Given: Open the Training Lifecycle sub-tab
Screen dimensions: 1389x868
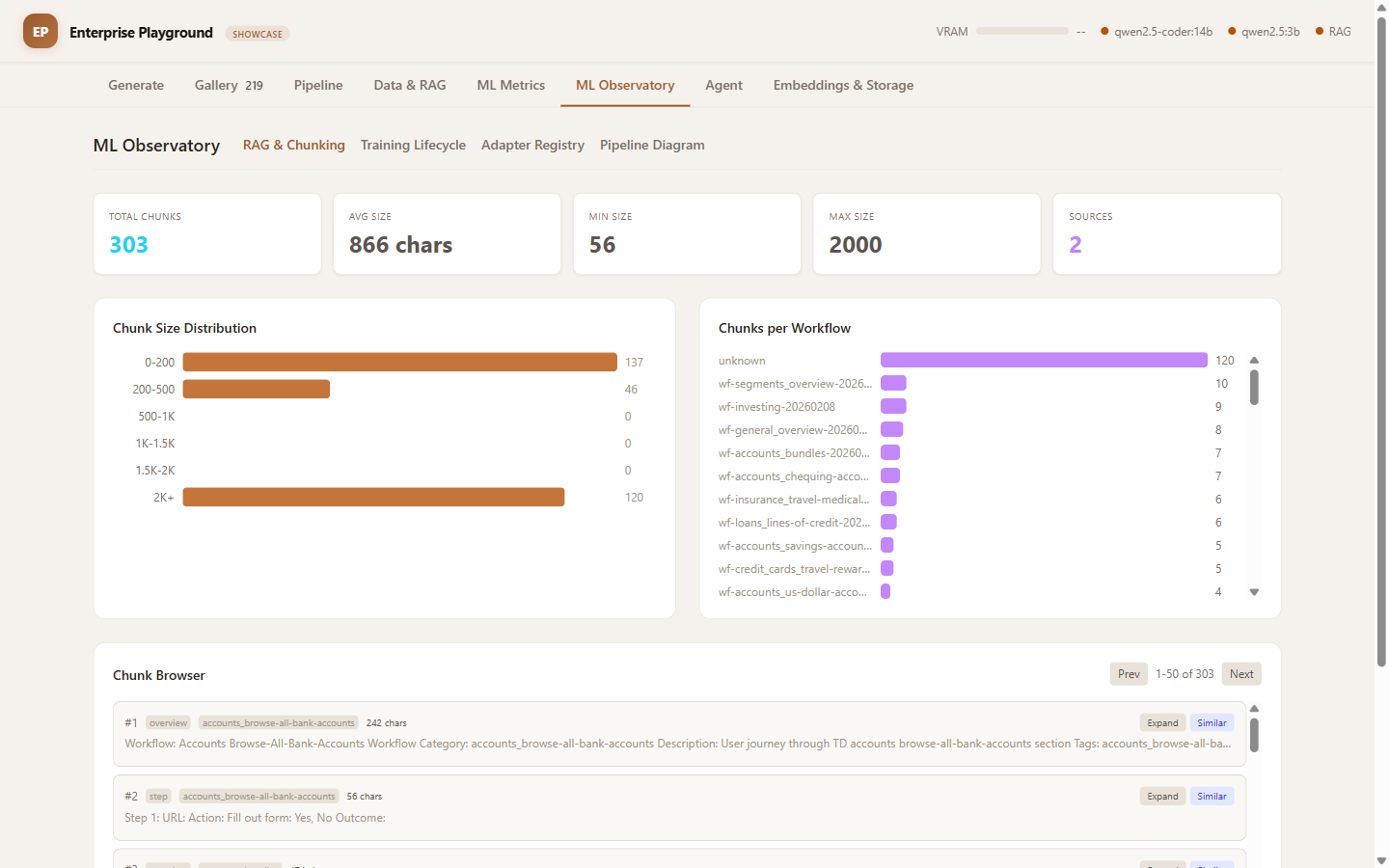Looking at the screenshot, I should [x=413, y=145].
